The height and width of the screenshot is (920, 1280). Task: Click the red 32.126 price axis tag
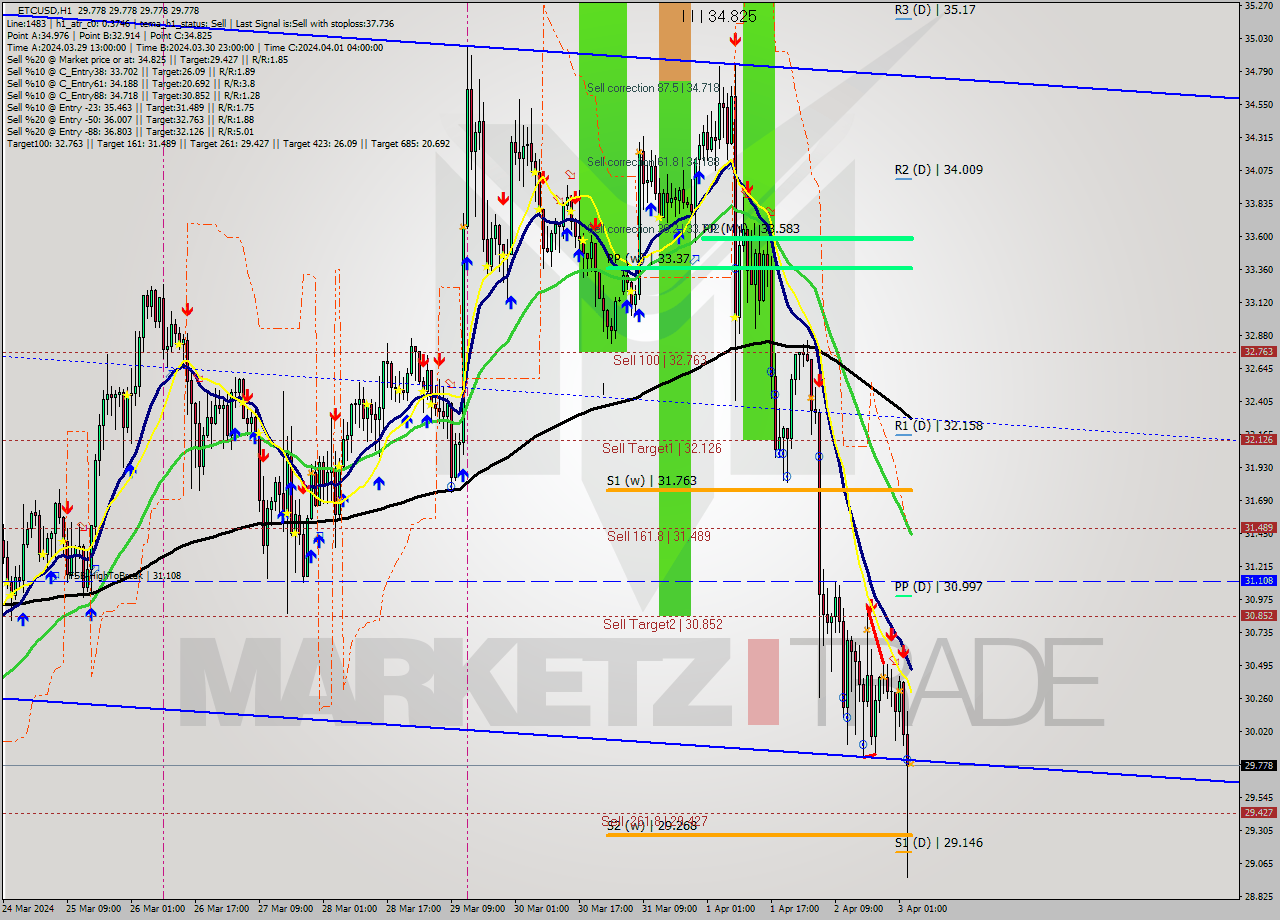(x=1258, y=439)
